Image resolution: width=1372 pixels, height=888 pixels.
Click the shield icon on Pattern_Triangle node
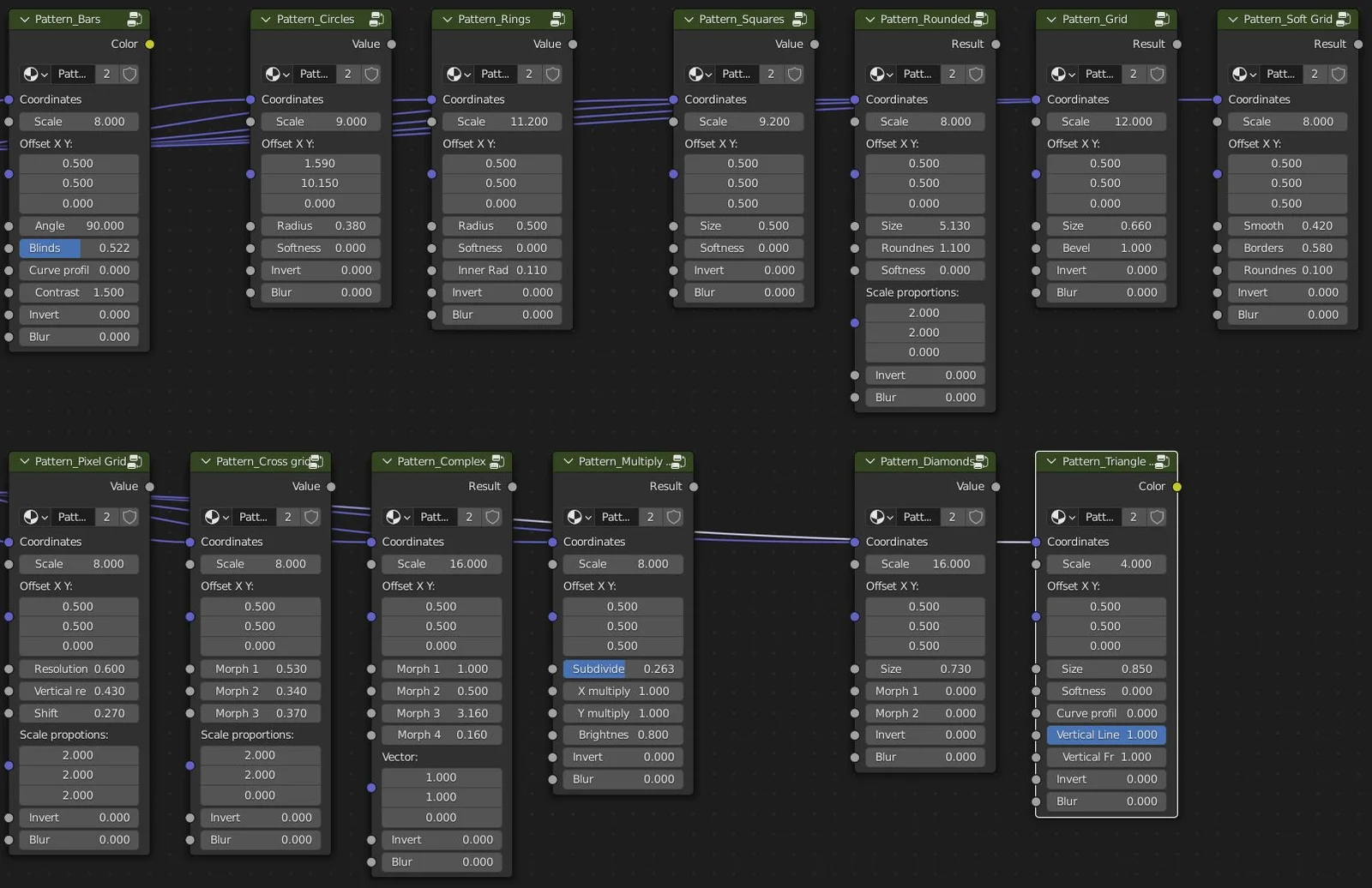click(x=1157, y=517)
